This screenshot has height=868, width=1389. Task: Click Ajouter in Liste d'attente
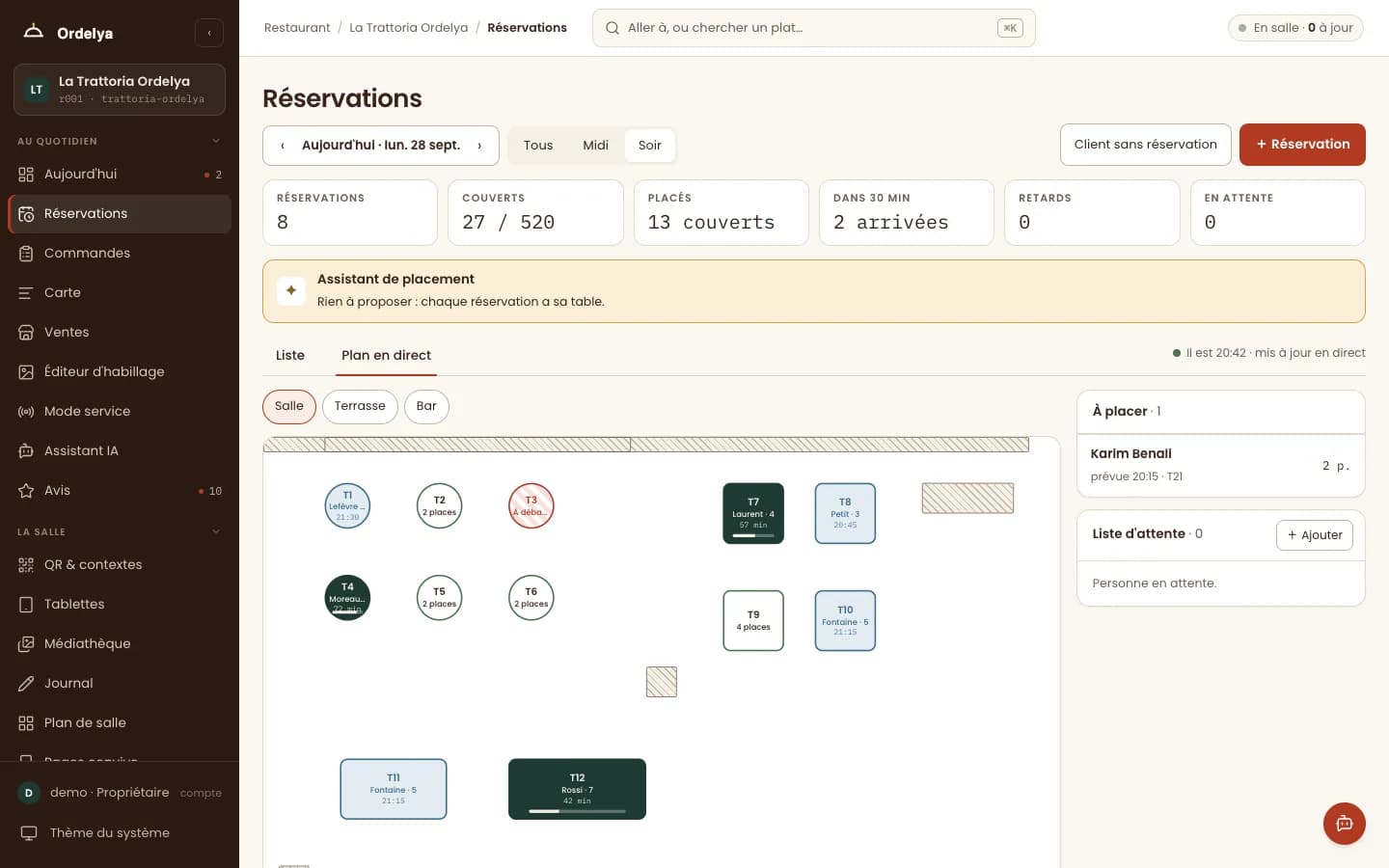point(1315,535)
